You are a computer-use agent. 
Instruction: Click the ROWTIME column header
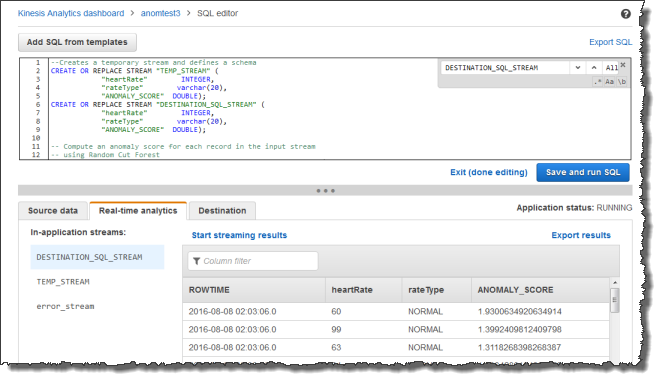(254, 290)
